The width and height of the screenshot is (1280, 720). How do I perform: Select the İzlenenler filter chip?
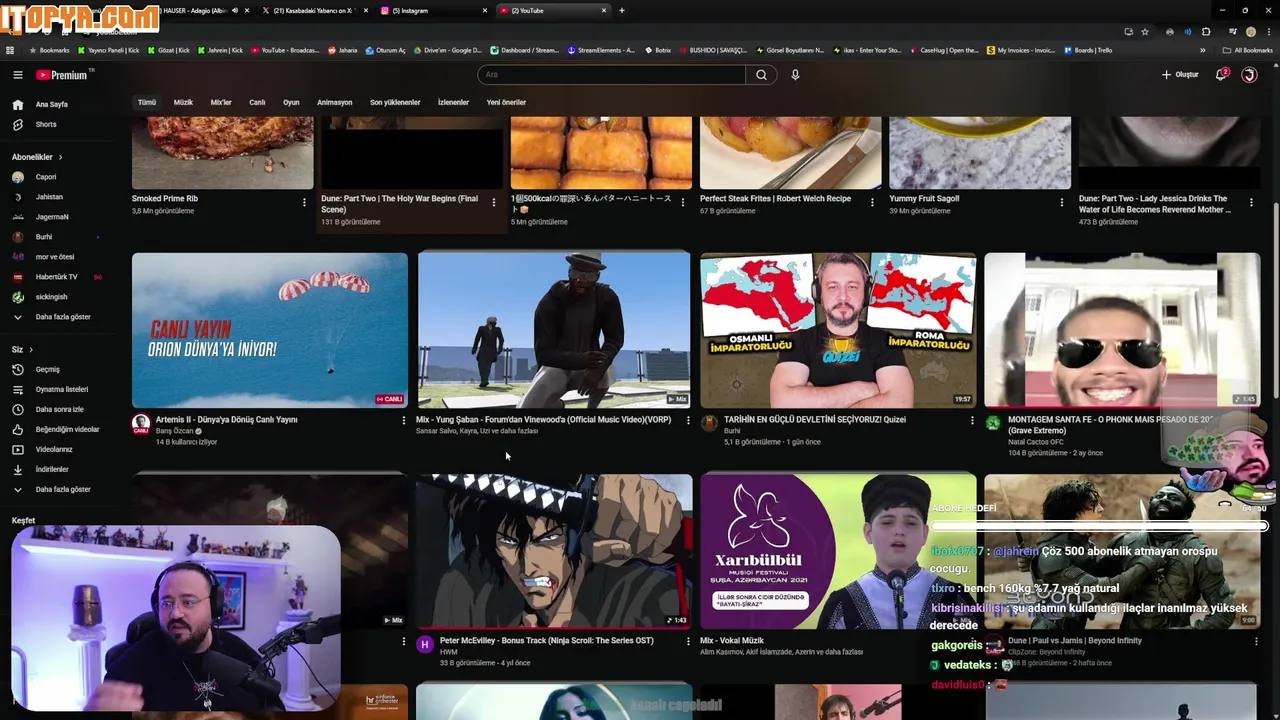click(453, 102)
